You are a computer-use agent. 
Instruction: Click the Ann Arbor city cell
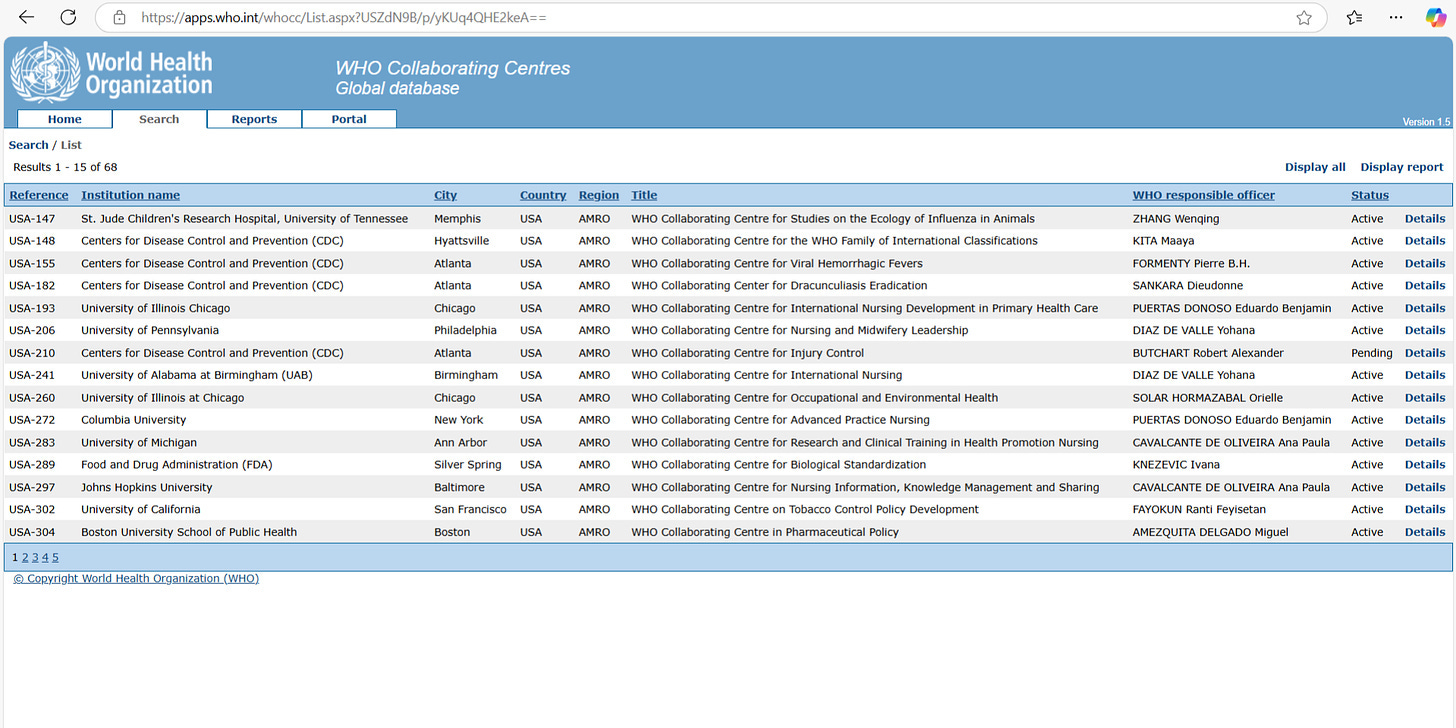pyautogui.click(x=461, y=443)
